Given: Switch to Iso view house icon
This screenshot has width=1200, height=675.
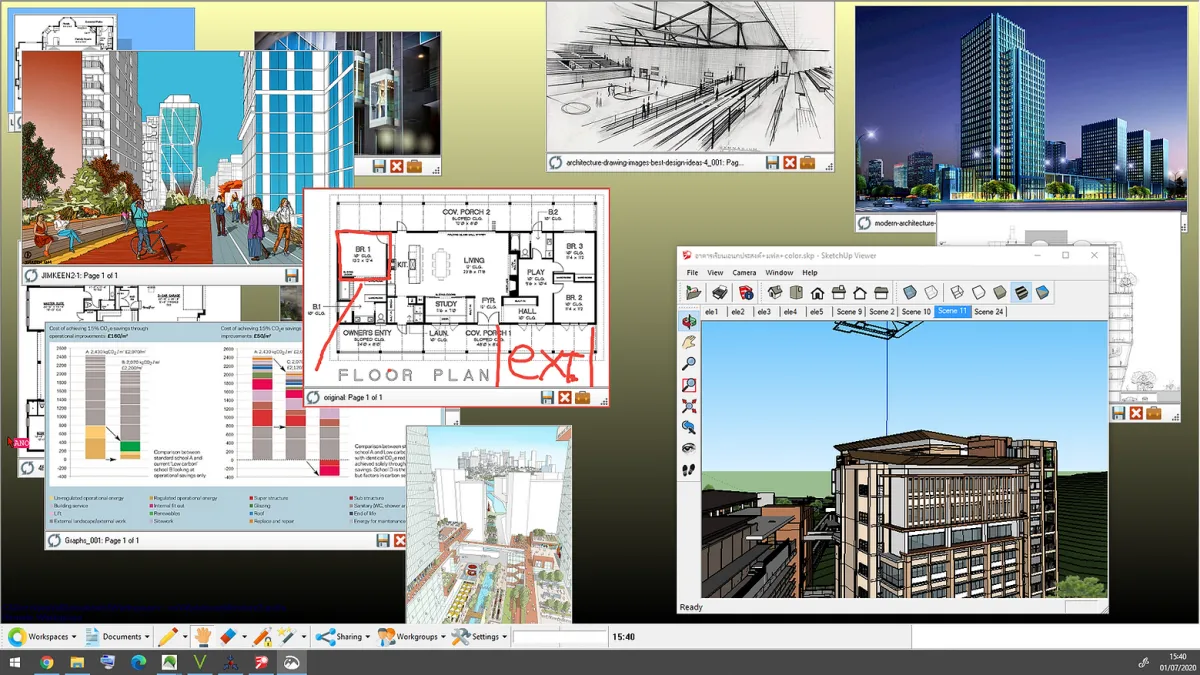Looking at the screenshot, I should tap(775, 292).
